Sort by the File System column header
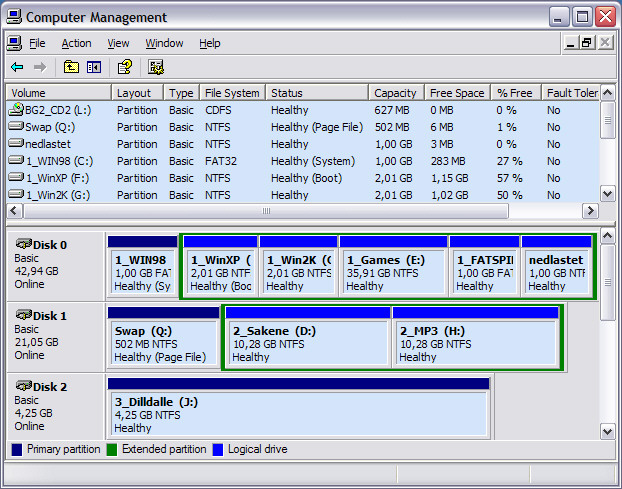Screen dimensions: 622x489 (232, 93)
